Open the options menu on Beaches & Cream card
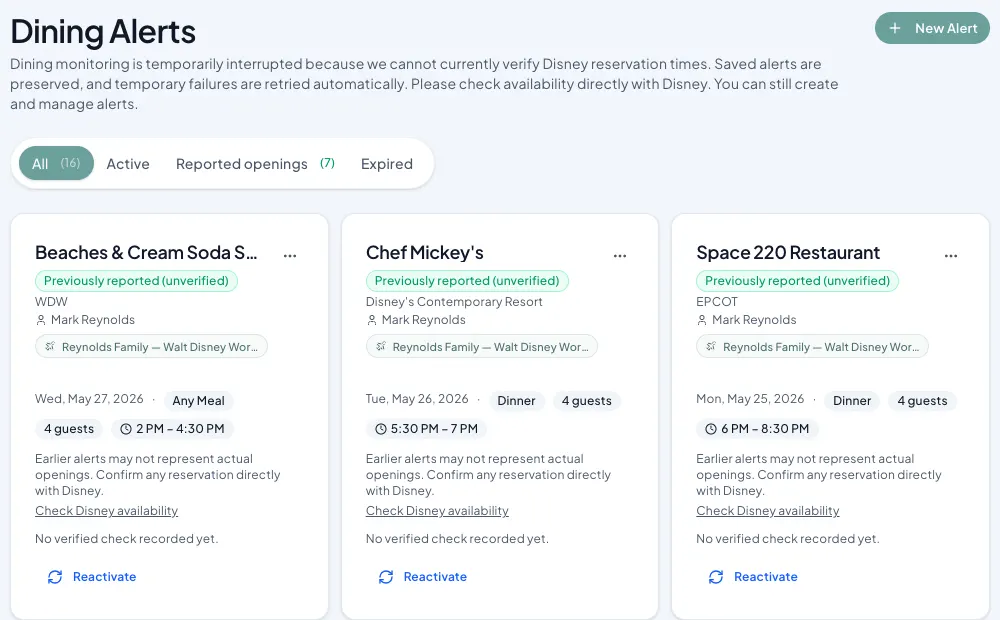Image resolution: width=1000 pixels, height=620 pixels. click(290, 255)
